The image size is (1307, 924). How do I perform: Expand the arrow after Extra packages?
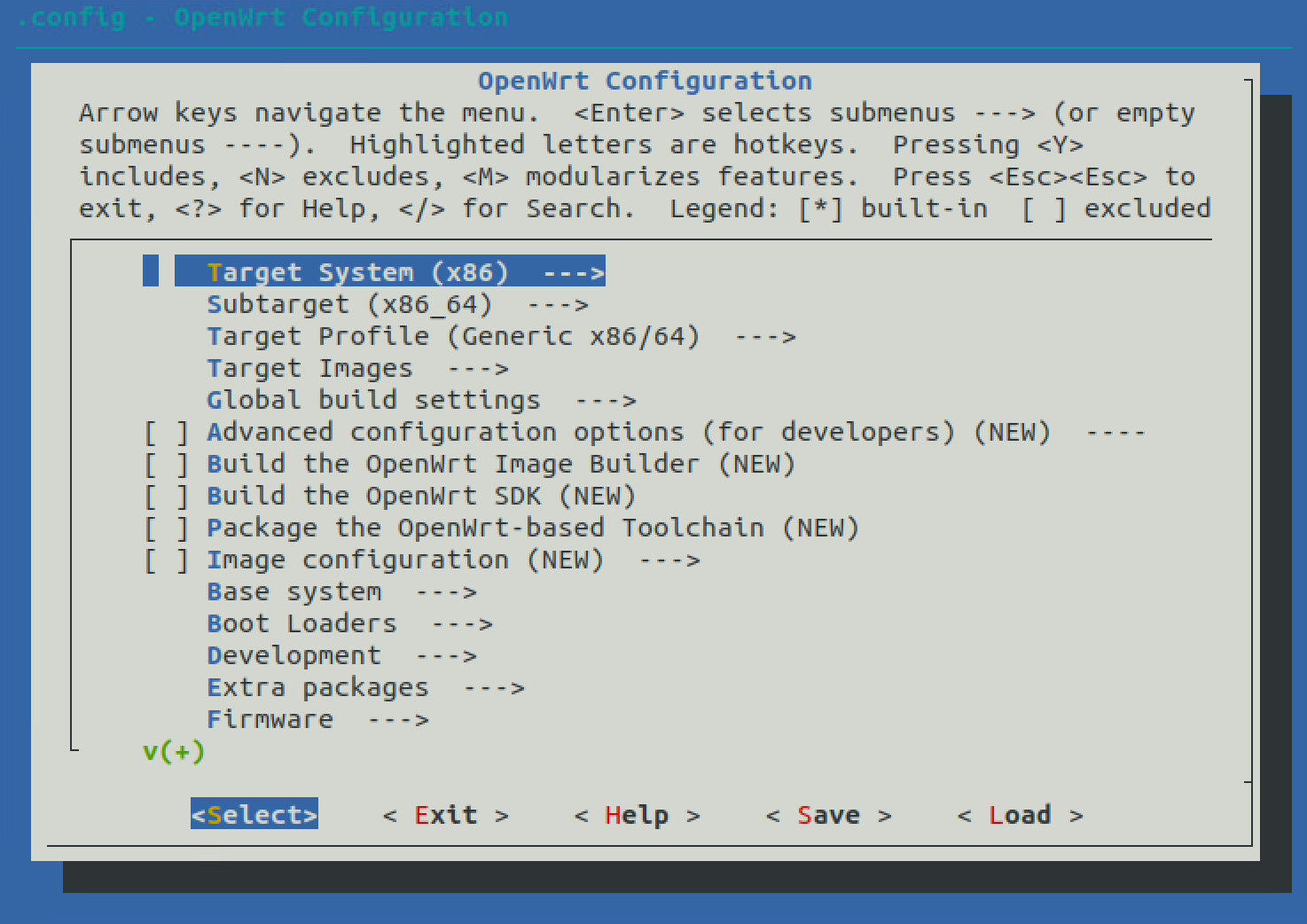494,688
